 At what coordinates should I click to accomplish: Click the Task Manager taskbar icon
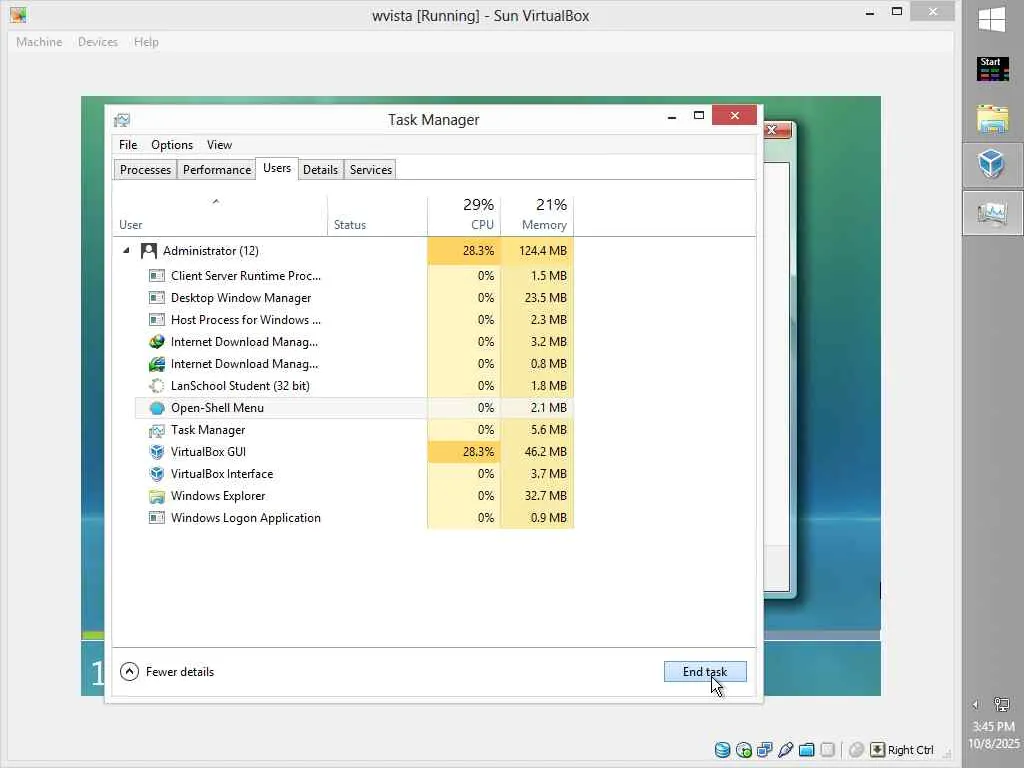tap(992, 213)
